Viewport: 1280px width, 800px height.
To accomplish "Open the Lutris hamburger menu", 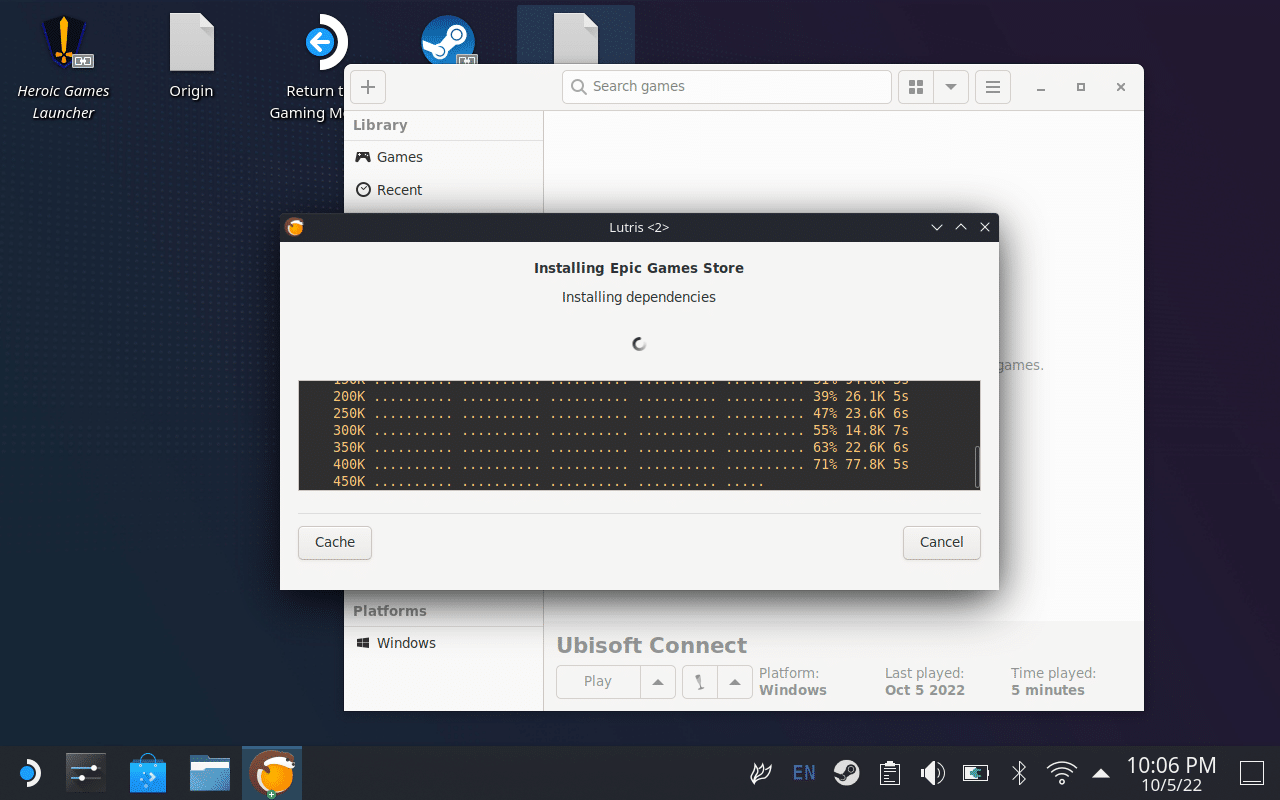I will point(993,87).
